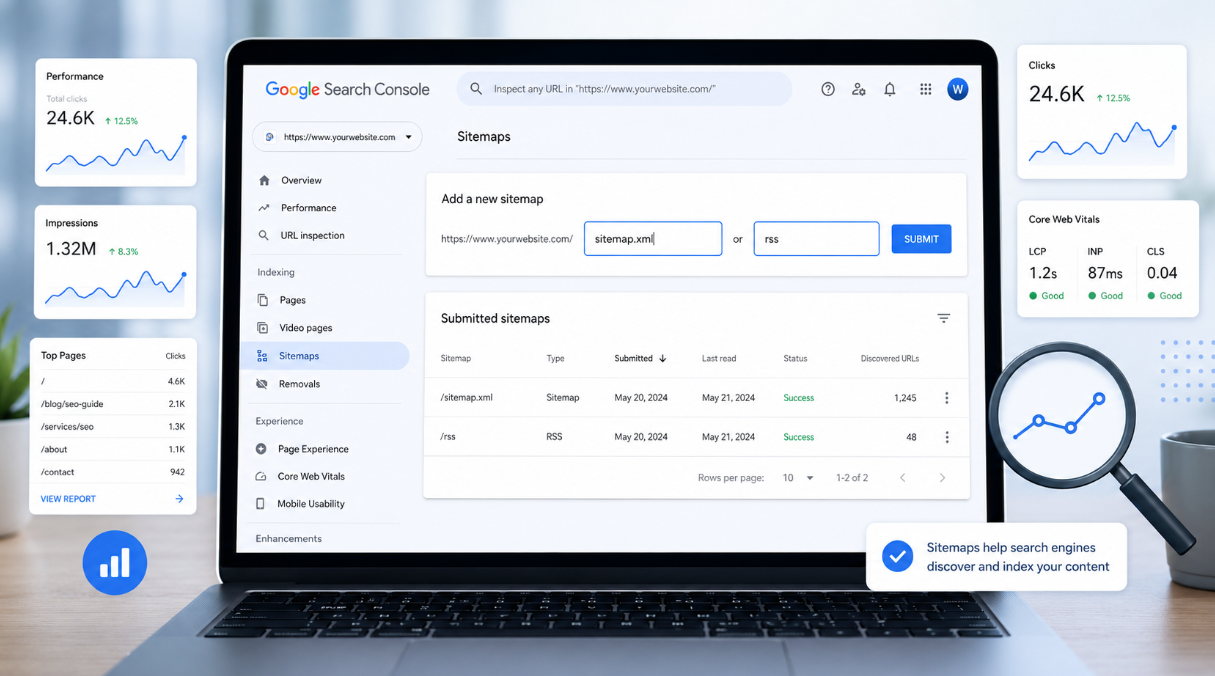Click the /services/seo row in Top Pages

[113, 427]
